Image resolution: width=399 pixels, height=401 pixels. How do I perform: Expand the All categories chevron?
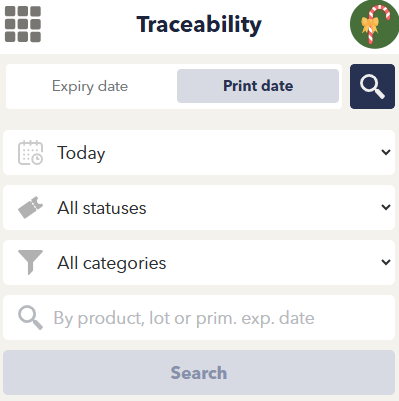tap(386, 262)
